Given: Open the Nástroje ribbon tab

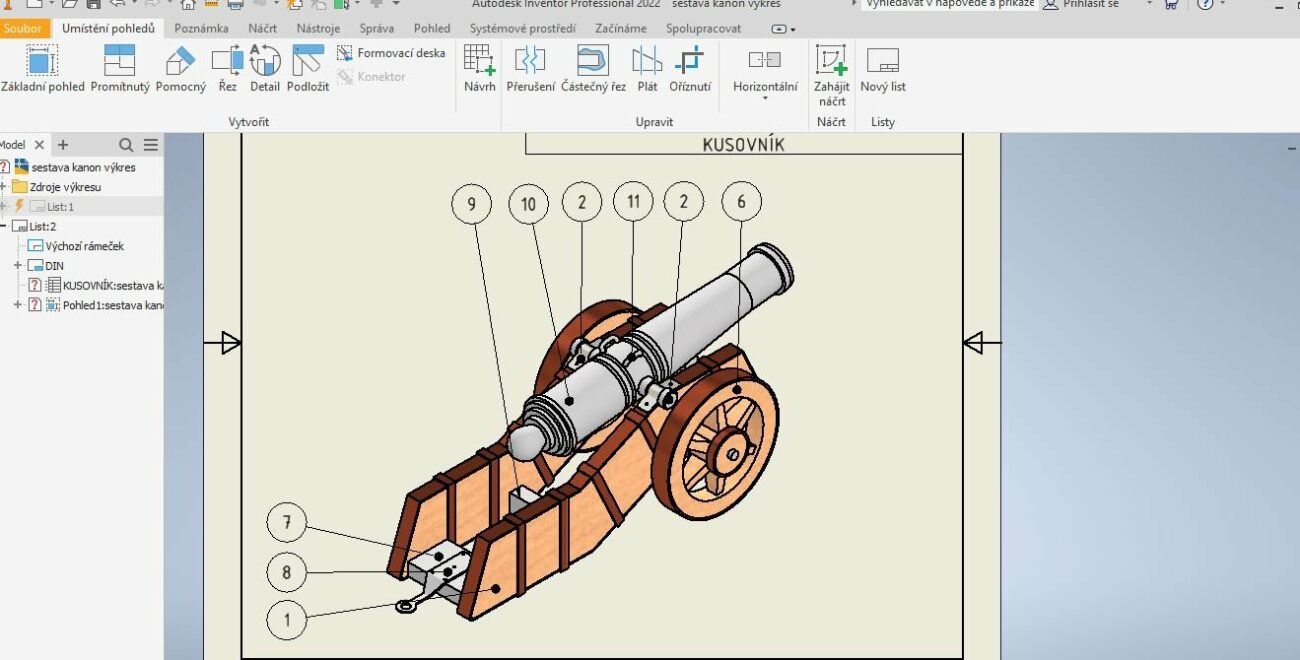Looking at the screenshot, I should coord(318,29).
